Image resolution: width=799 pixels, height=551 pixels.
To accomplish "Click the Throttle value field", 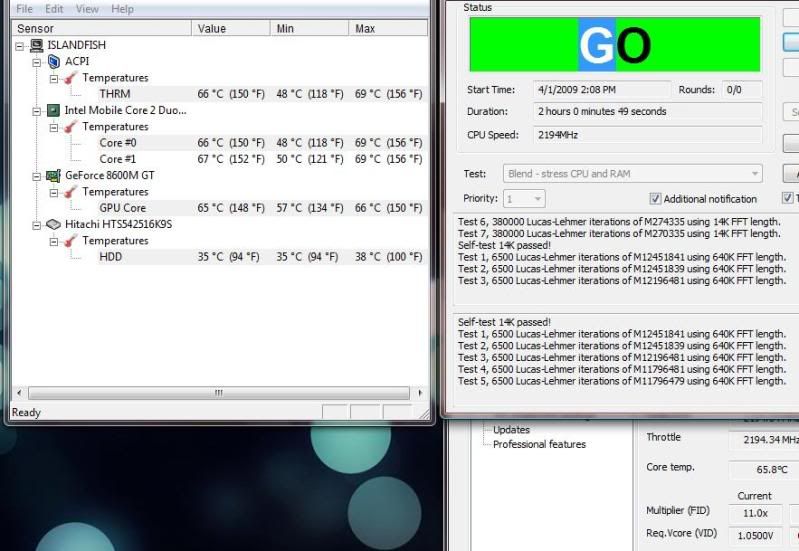I will click(764, 440).
